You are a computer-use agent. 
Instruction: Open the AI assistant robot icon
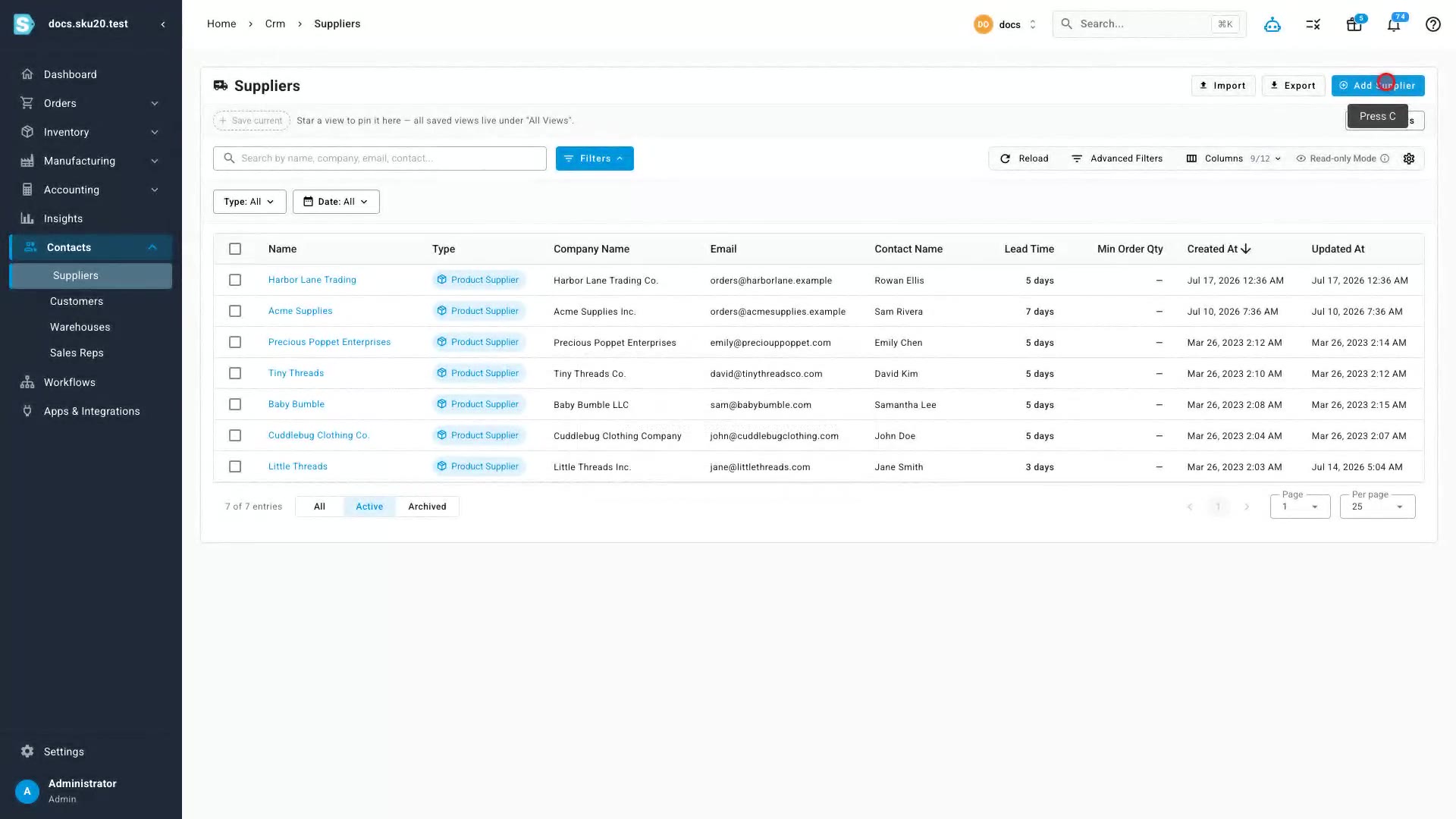coord(1272,24)
